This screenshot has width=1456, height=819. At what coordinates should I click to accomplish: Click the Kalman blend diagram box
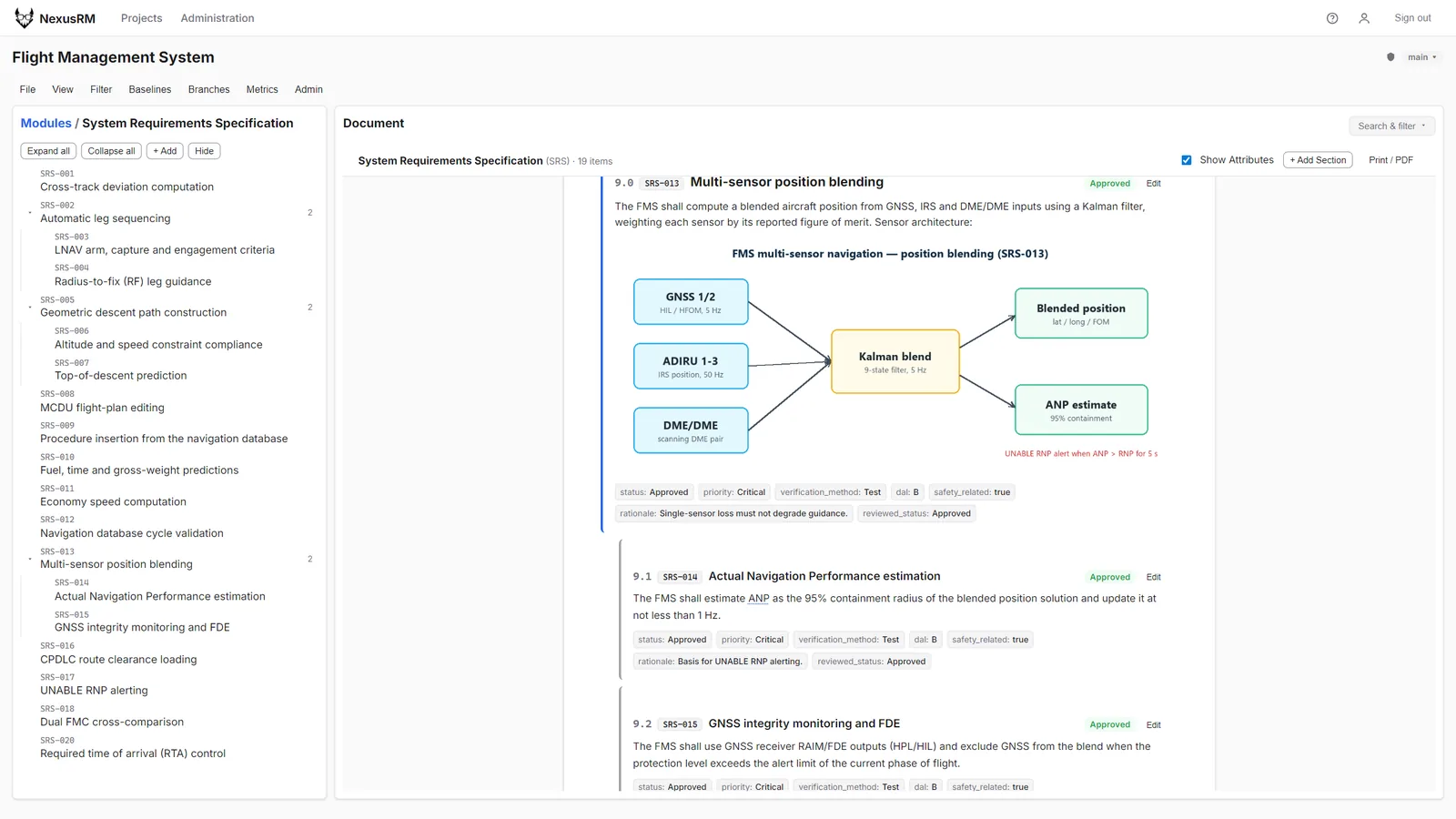(895, 361)
